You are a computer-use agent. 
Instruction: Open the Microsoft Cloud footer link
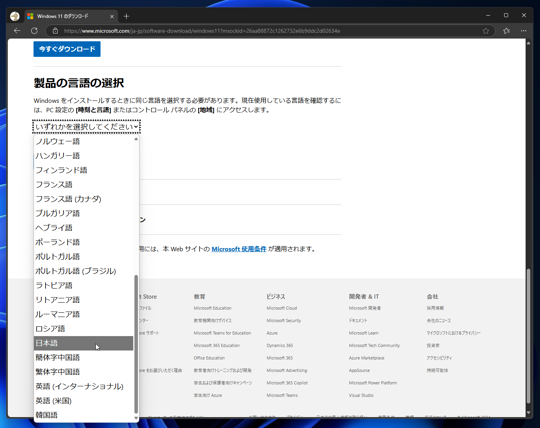pyautogui.click(x=282, y=308)
